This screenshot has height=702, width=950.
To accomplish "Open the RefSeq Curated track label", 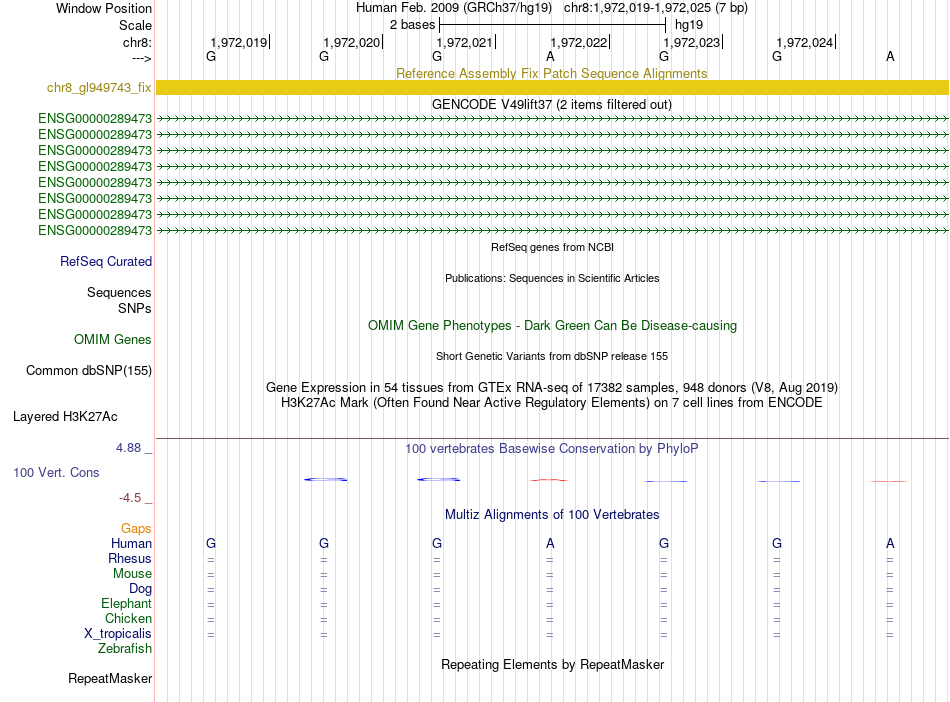I will [105, 262].
